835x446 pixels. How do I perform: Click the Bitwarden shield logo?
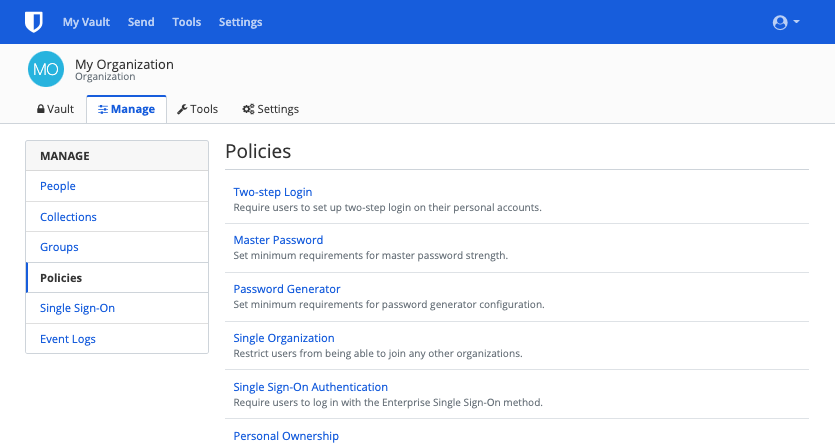[x=34, y=22]
